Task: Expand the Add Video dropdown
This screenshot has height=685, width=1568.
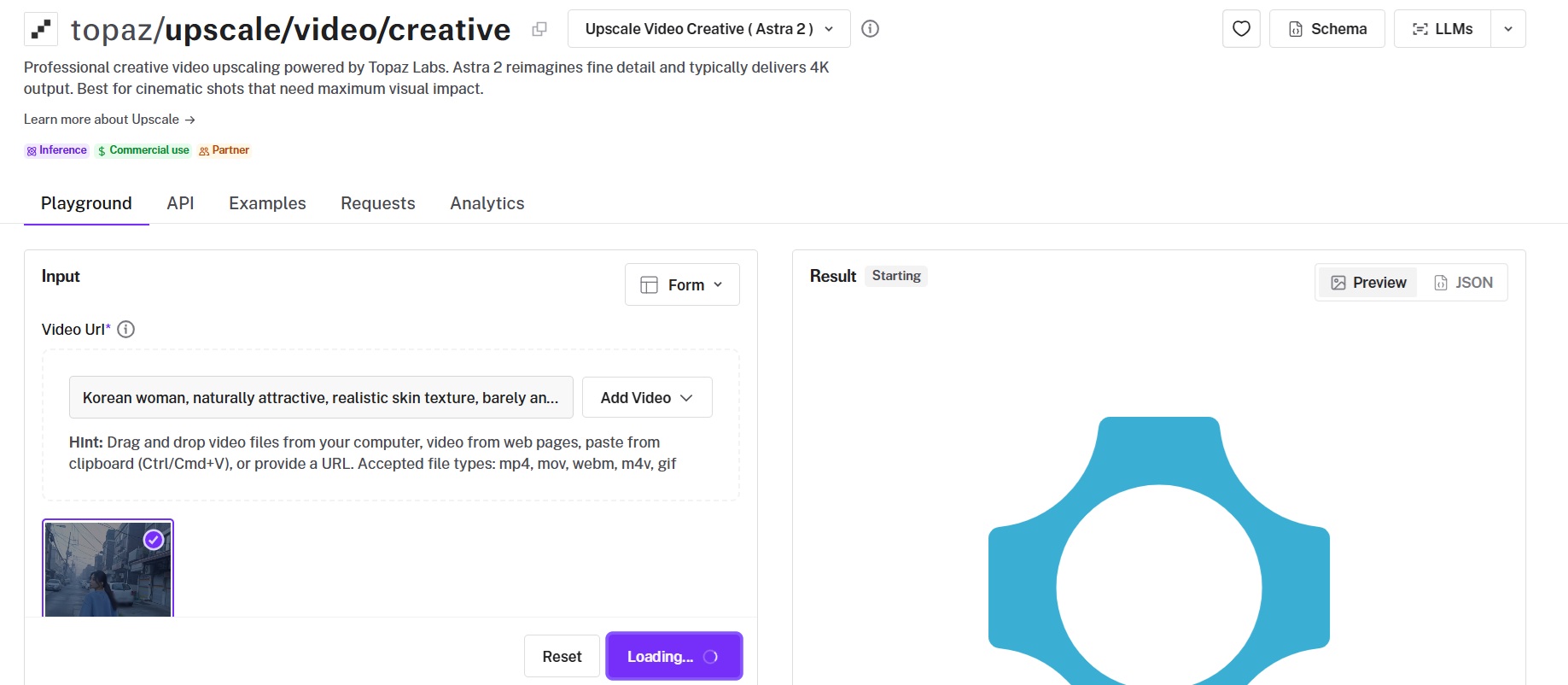Action: pos(647,397)
